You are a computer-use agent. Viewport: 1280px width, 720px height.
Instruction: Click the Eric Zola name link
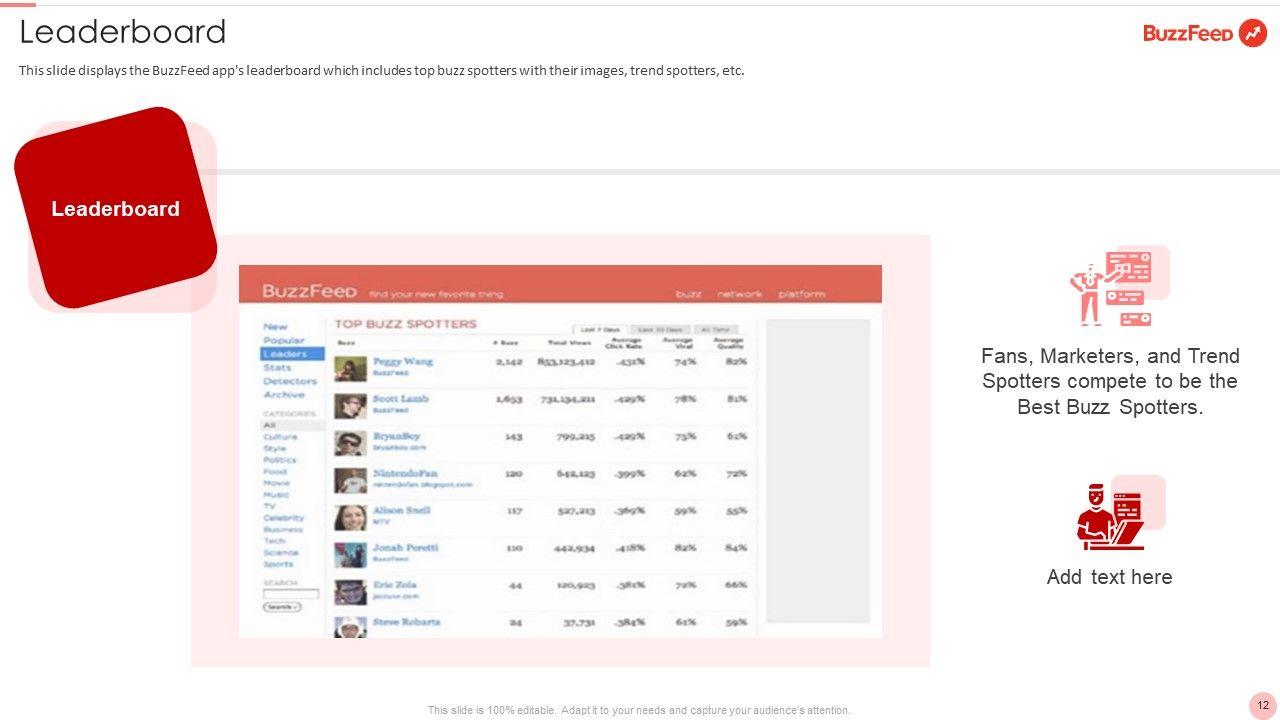pyautogui.click(x=394, y=584)
